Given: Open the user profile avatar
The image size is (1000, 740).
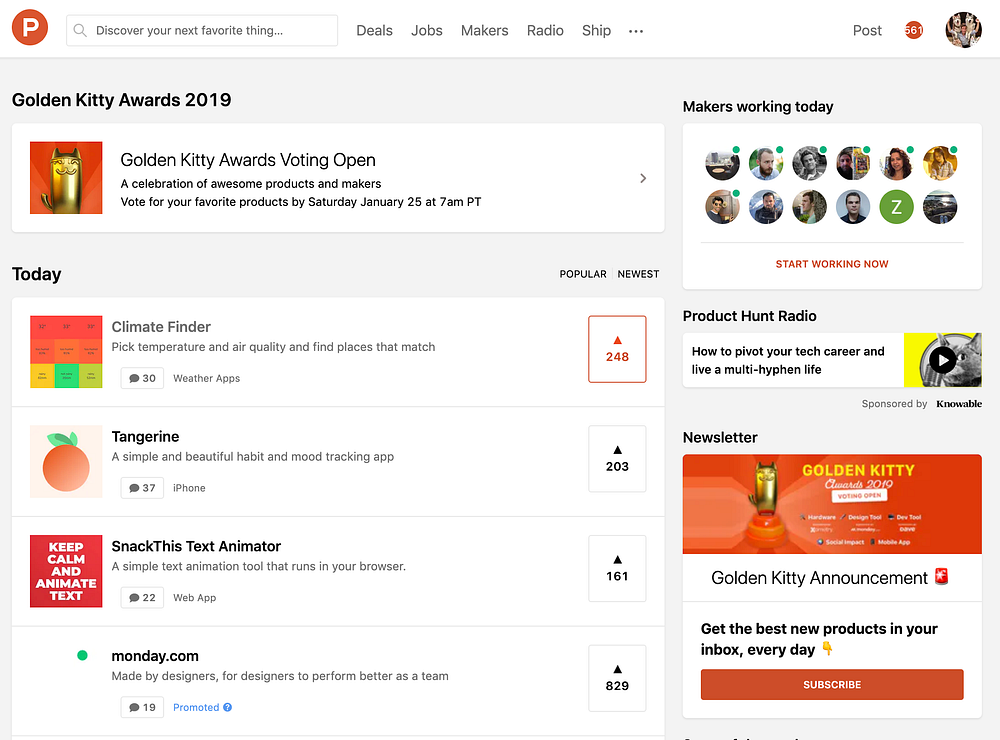Looking at the screenshot, I should (x=963, y=30).
